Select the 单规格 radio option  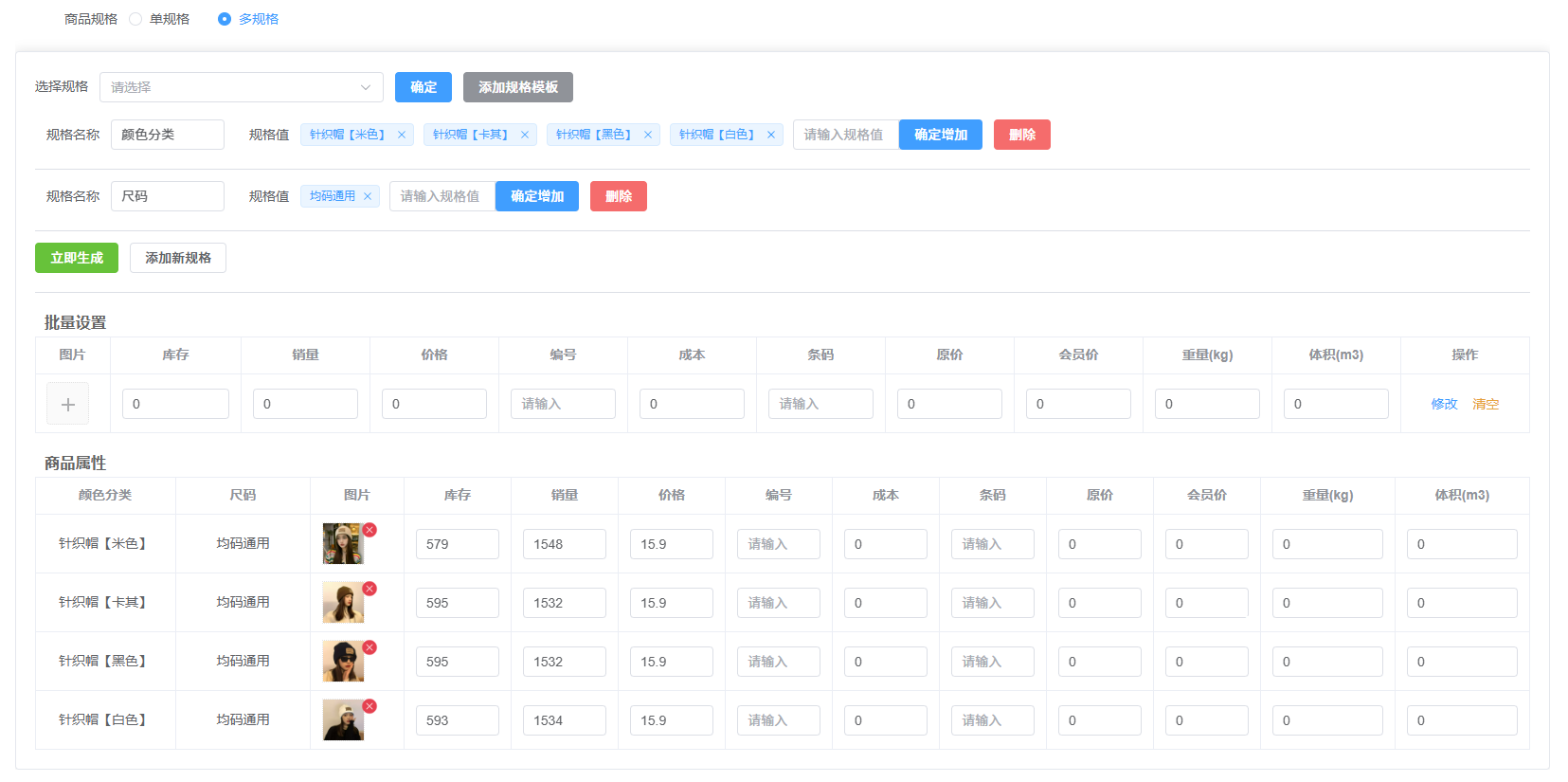pyautogui.click(x=135, y=19)
